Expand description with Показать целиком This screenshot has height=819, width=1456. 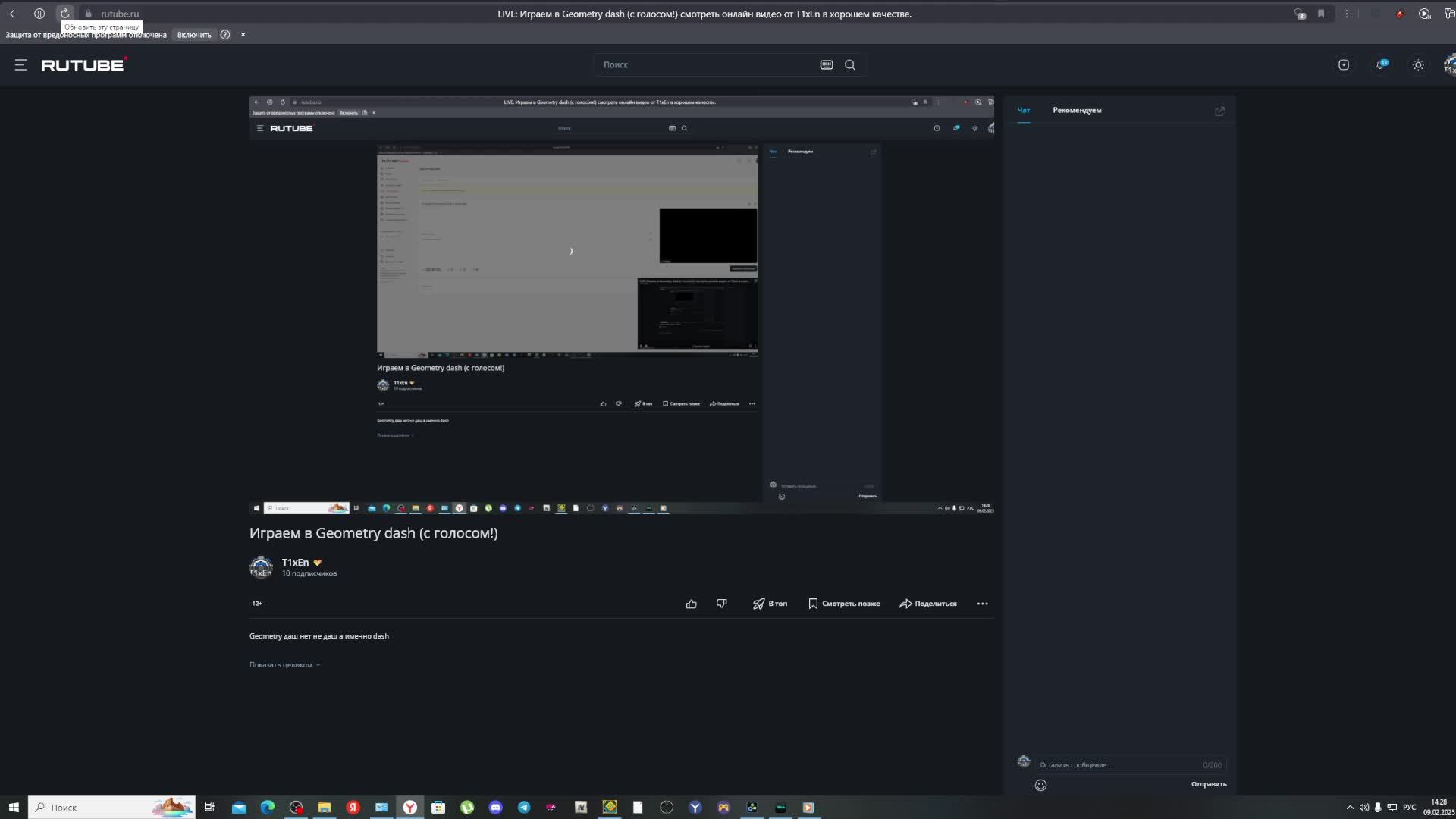click(x=284, y=665)
